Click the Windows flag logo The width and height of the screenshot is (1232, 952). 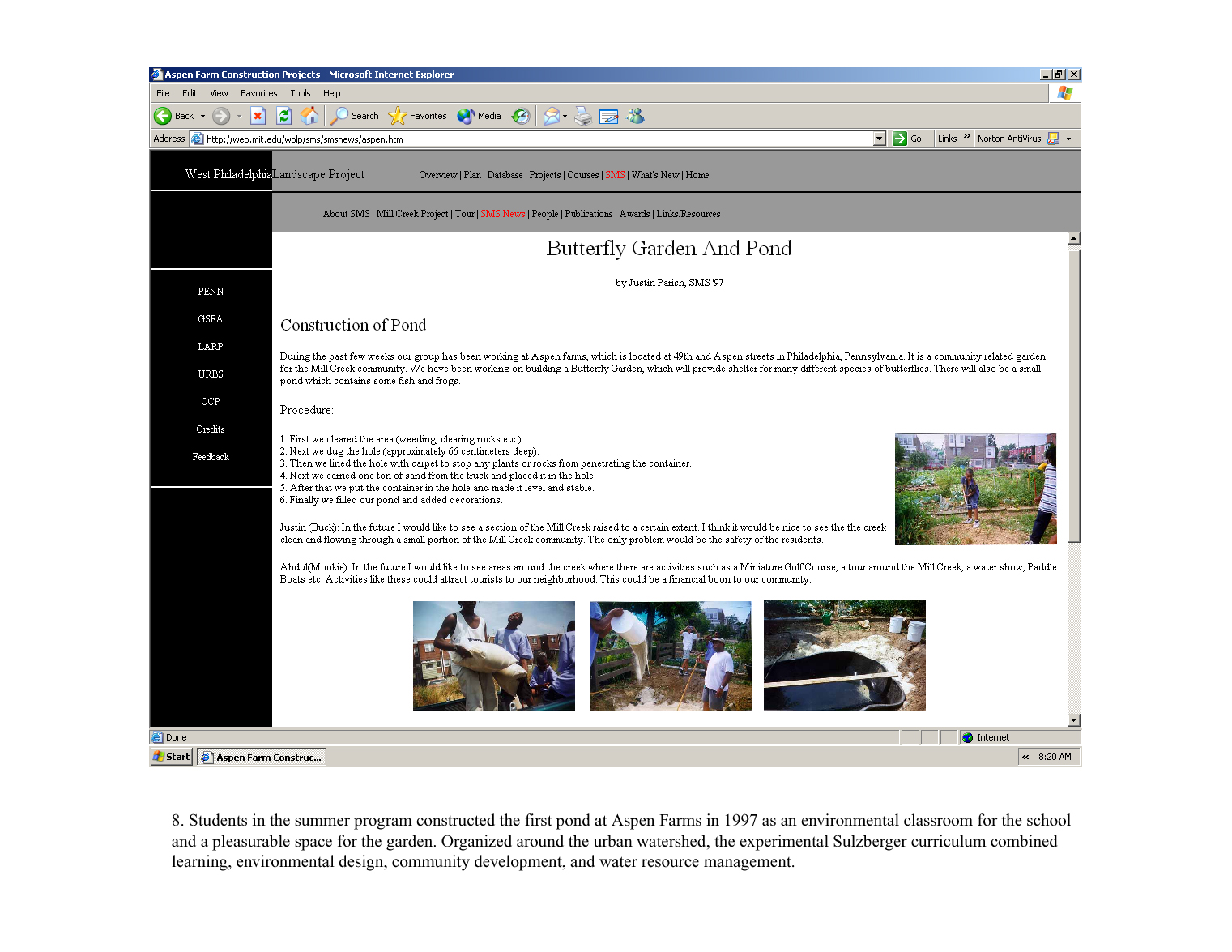pyautogui.click(x=1064, y=93)
